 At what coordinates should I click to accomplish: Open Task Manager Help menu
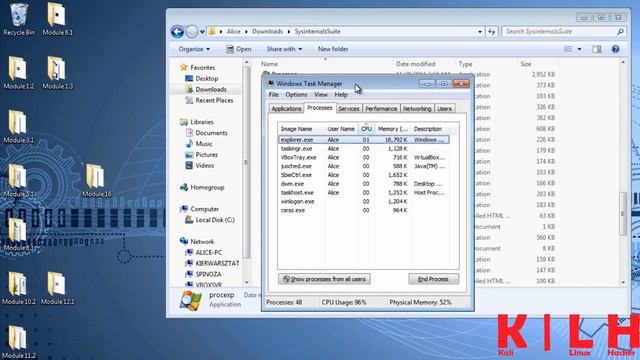pos(341,95)
